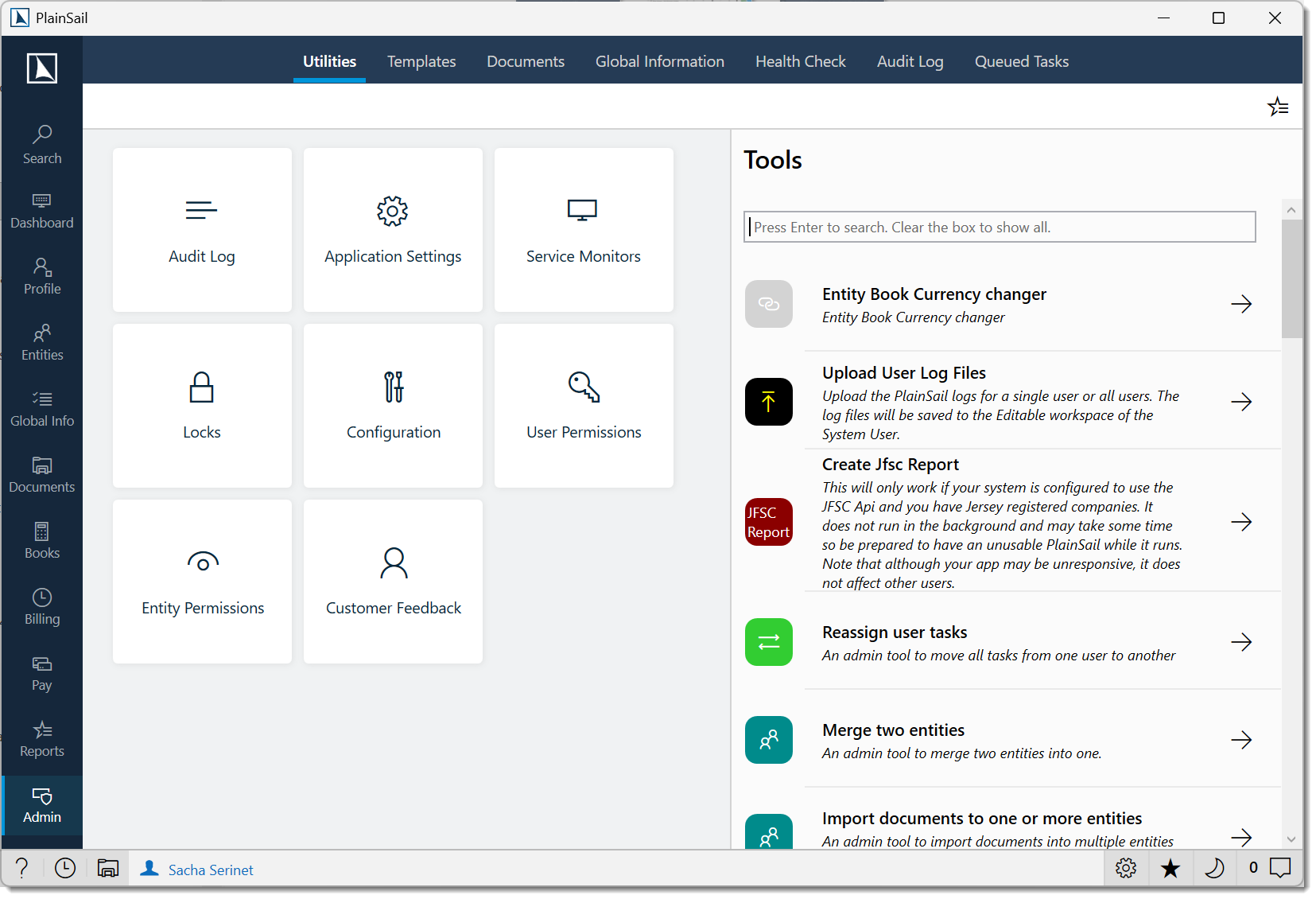Screen dimensions: 1316x899
Task: Toggle the favorites list near top right
Action: (1279, 106)
